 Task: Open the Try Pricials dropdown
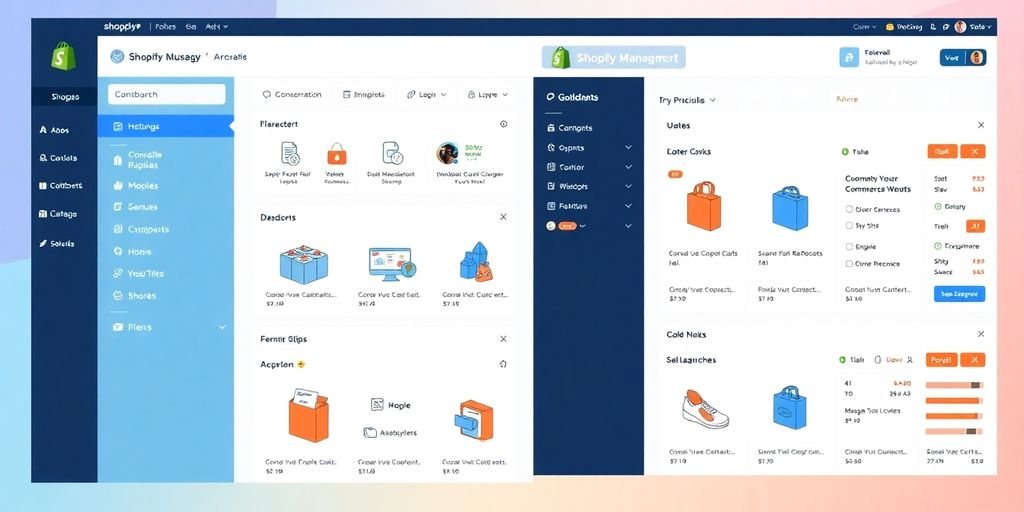click(x=688, y=100)
